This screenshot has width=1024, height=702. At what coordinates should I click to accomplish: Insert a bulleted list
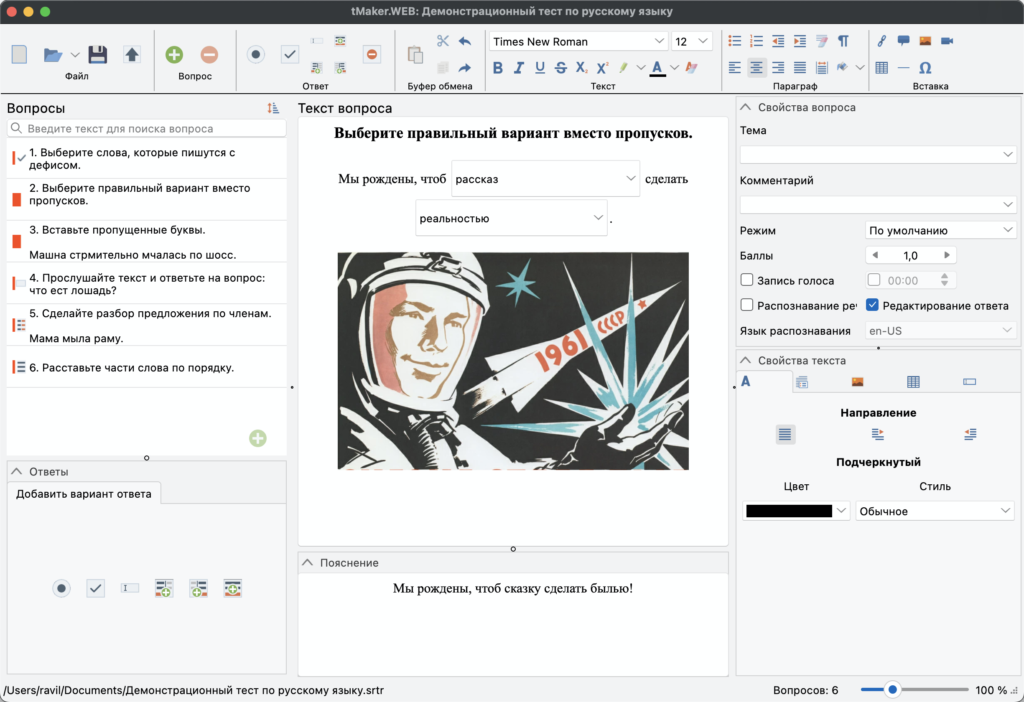coord(735,41)
